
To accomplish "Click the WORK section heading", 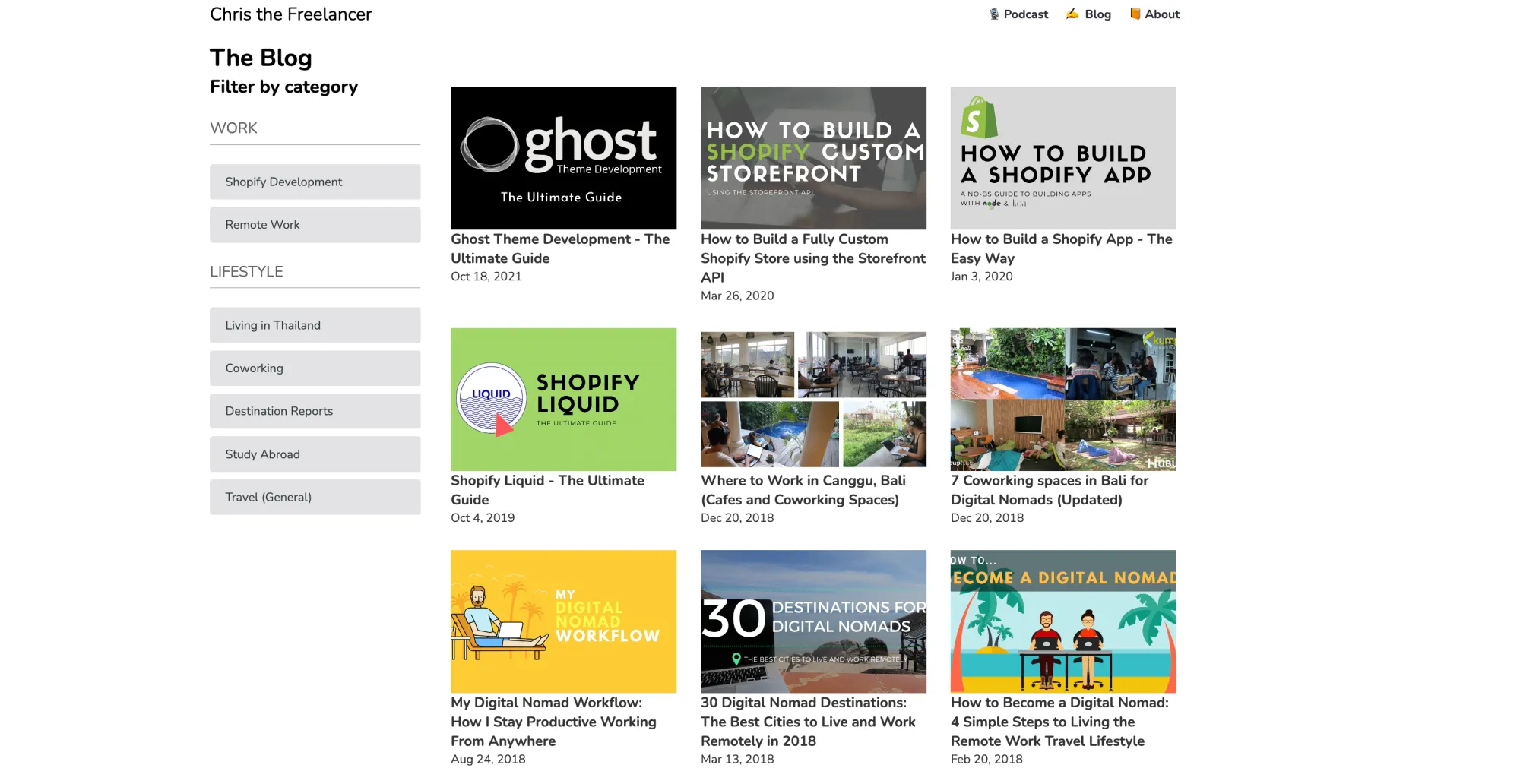I will [233, 128].
